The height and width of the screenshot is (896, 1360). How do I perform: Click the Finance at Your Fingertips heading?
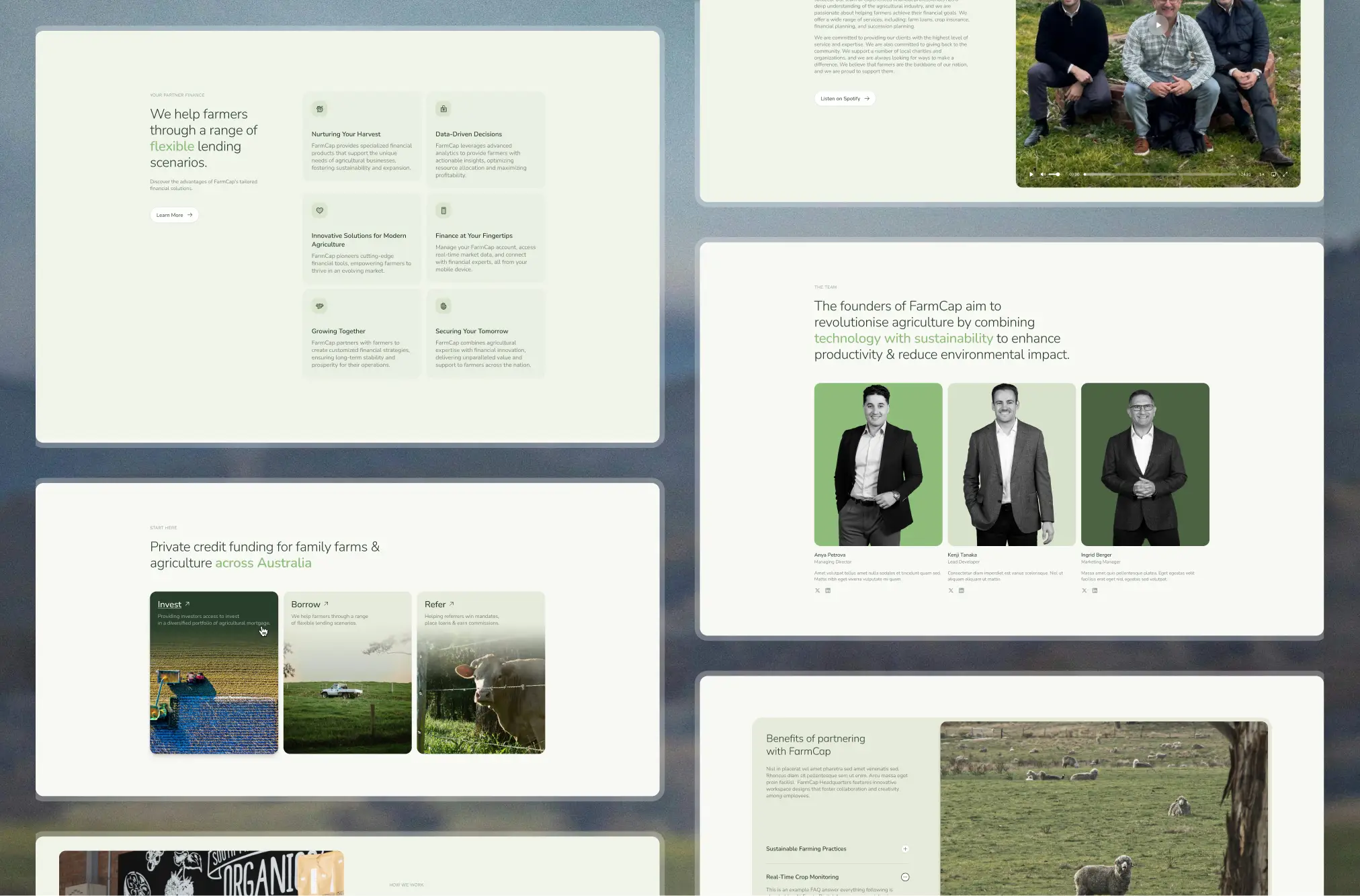pyautogui.click(x=474, y=236)
